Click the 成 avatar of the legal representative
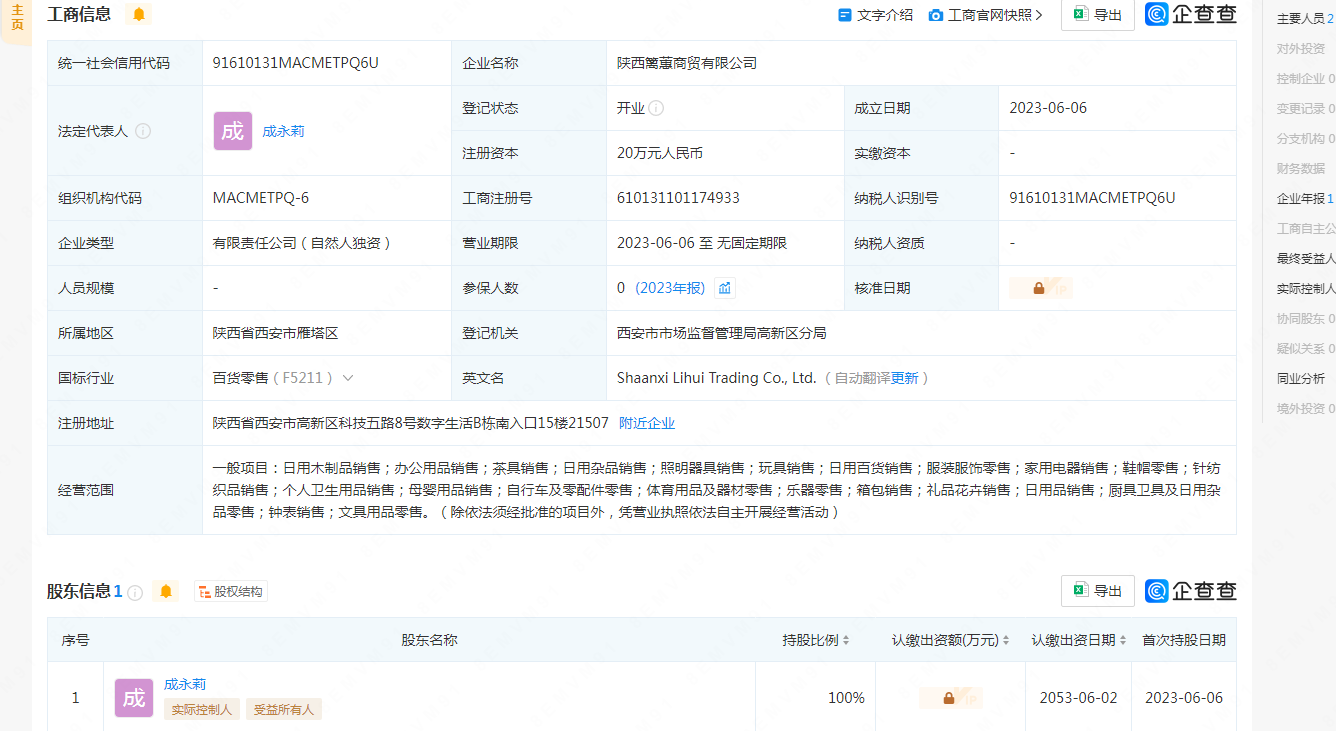 tap(232, 131)
